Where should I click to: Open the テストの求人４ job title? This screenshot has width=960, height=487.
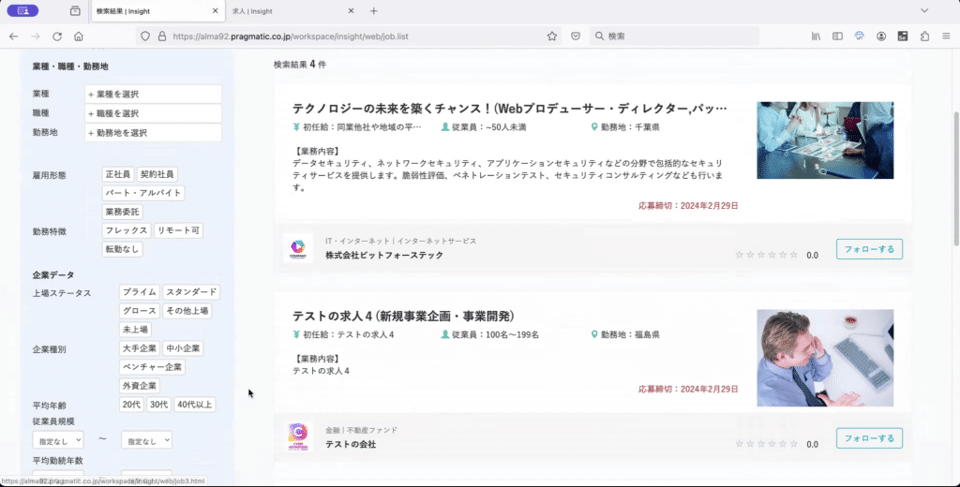click(403, 316)
